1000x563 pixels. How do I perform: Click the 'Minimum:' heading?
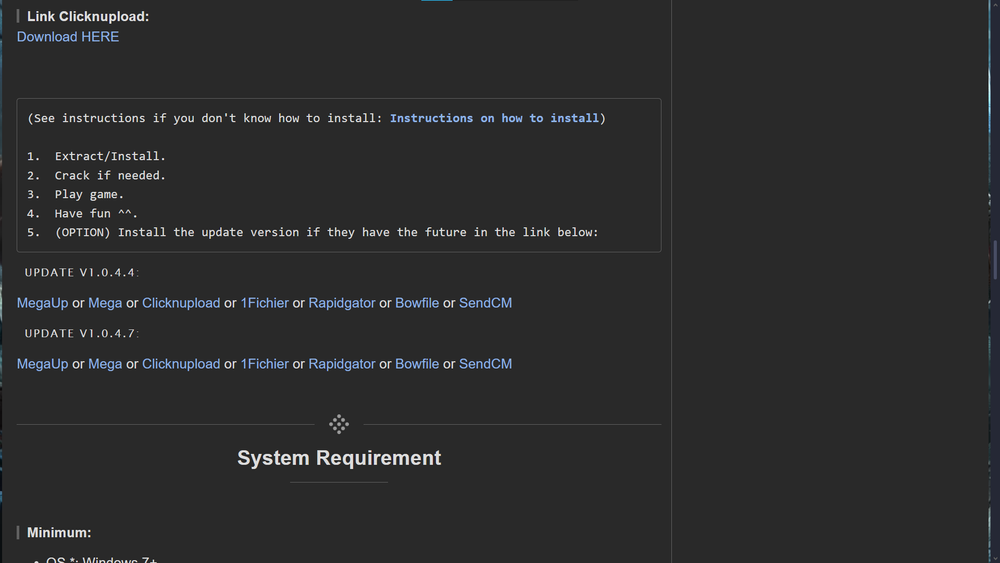[59, 532]
